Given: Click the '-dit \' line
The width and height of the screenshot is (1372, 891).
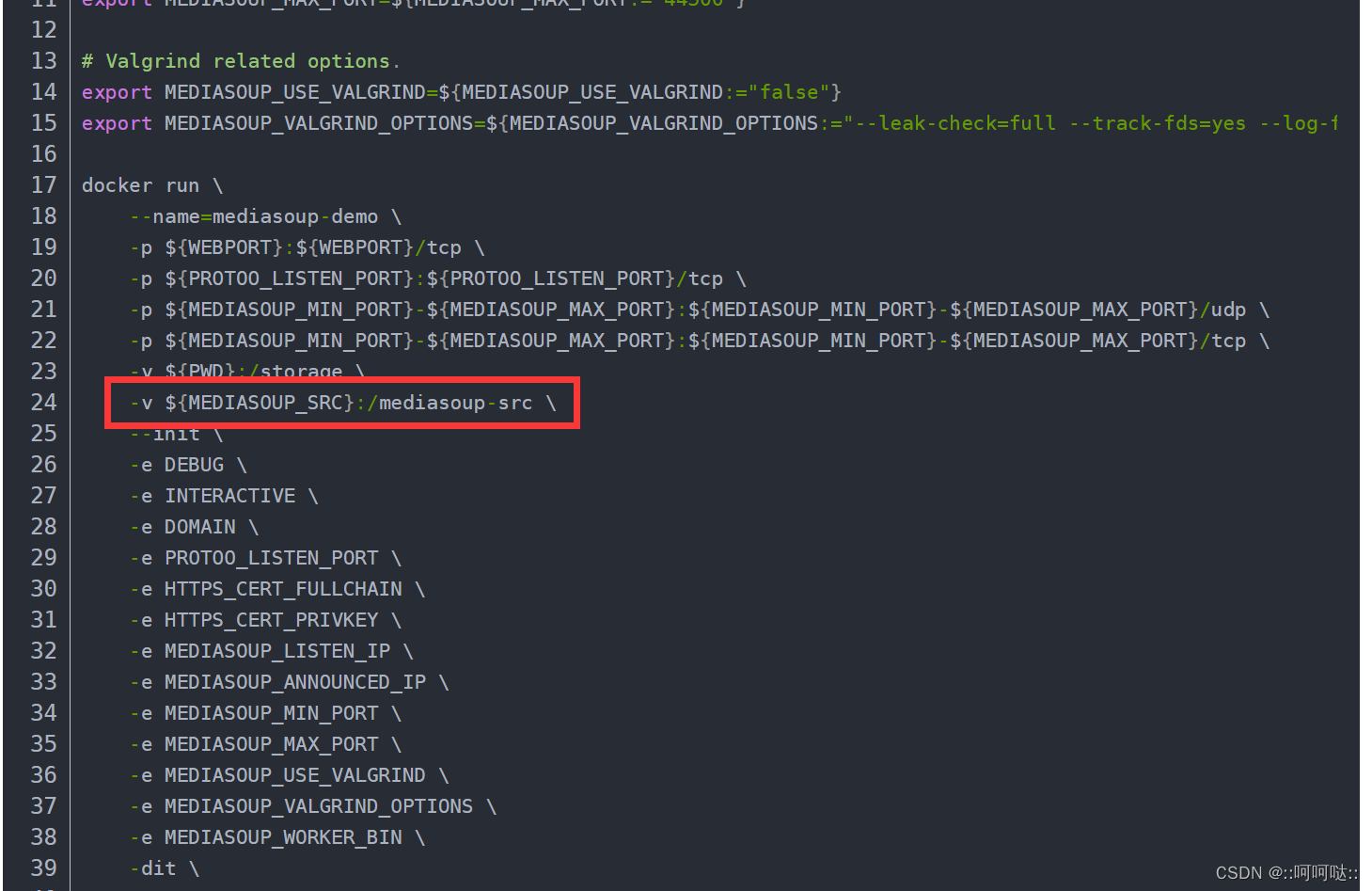Looking at the screenshot, I should click(x=165, y=868).
